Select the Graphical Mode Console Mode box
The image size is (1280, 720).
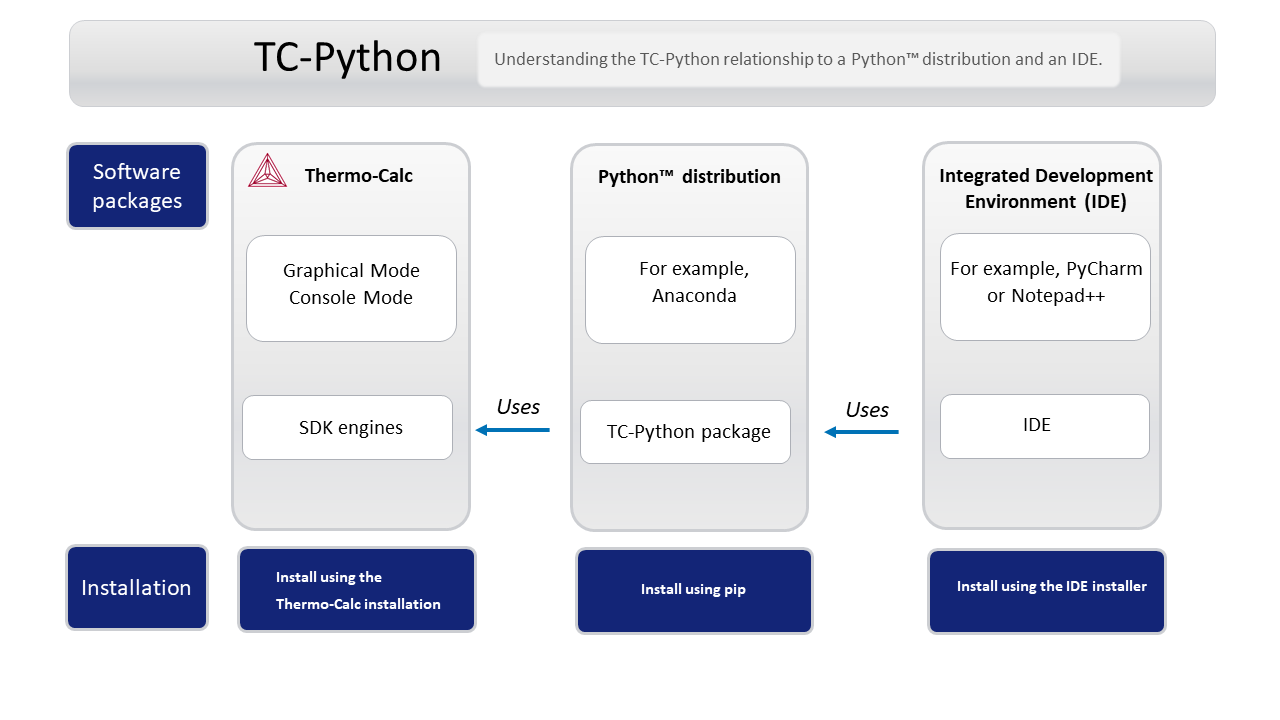pyautogui.click(x=351, y=288)
